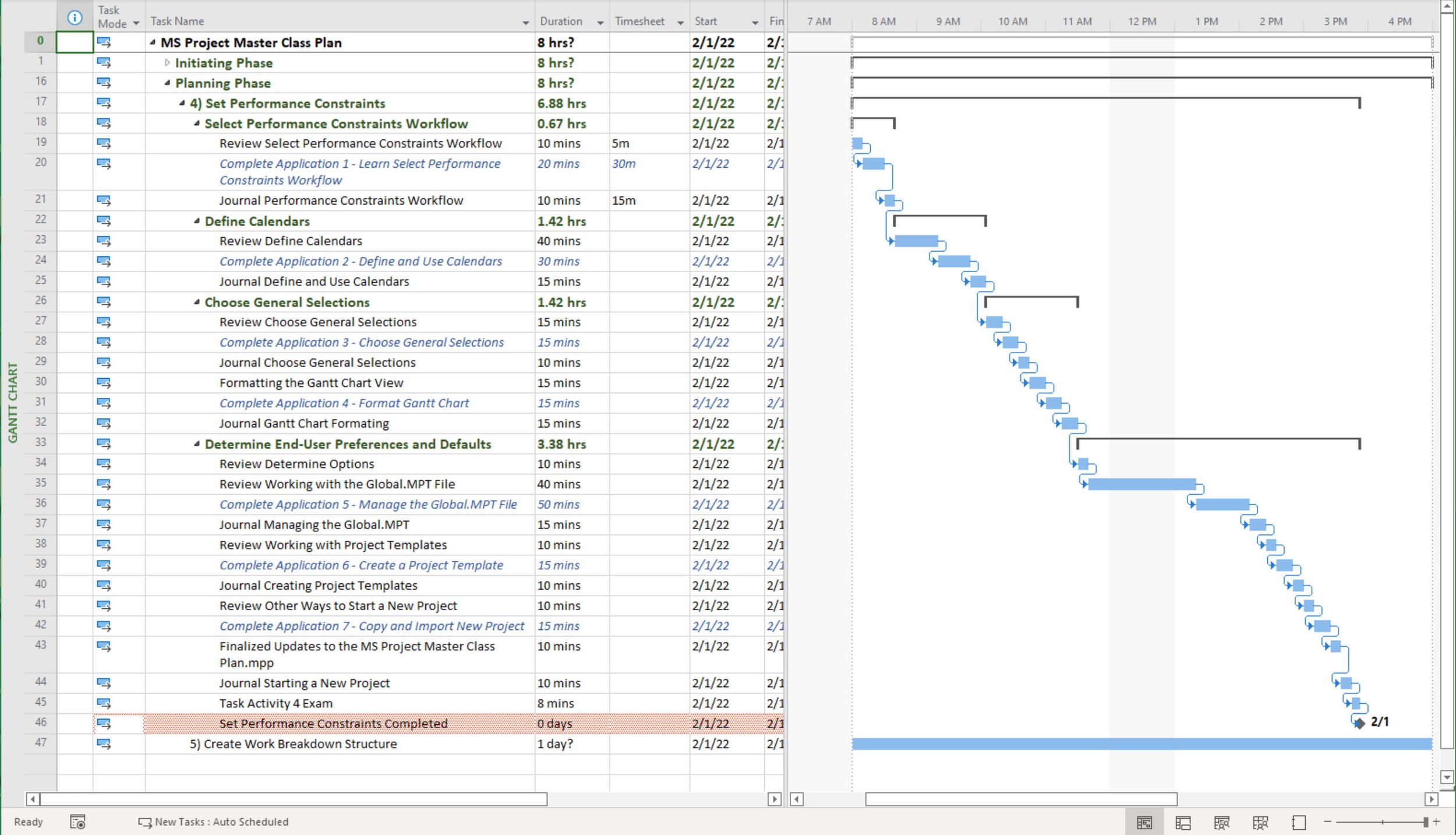Collapse Choose General Selections group

click(197, 302)
